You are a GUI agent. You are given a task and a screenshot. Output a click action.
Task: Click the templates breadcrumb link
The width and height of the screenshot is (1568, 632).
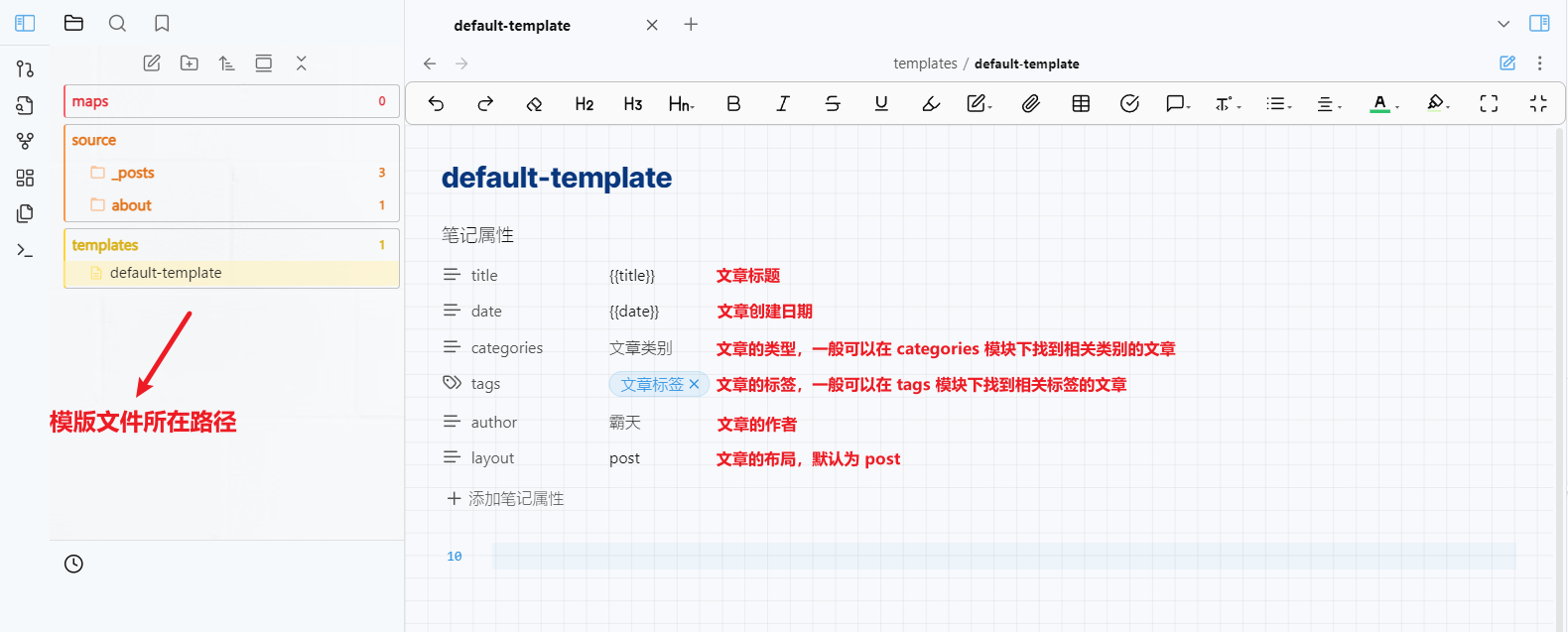[x=925, y=63]
